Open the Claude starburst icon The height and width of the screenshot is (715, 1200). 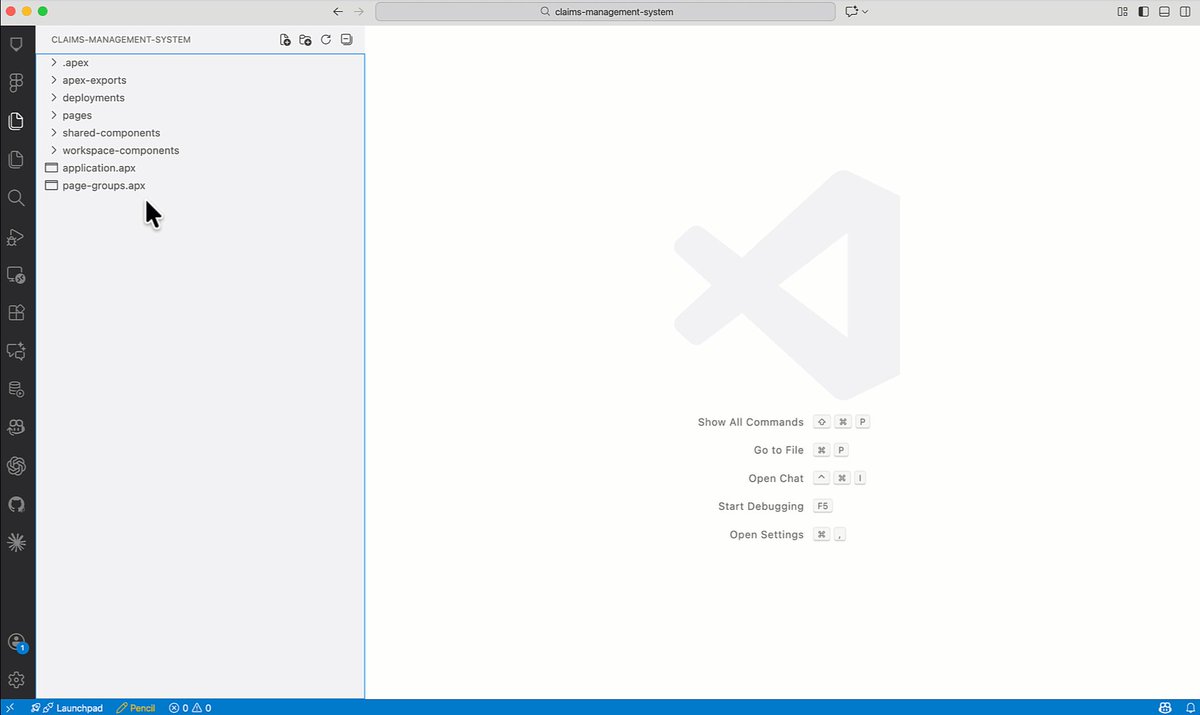pos(16,542)
